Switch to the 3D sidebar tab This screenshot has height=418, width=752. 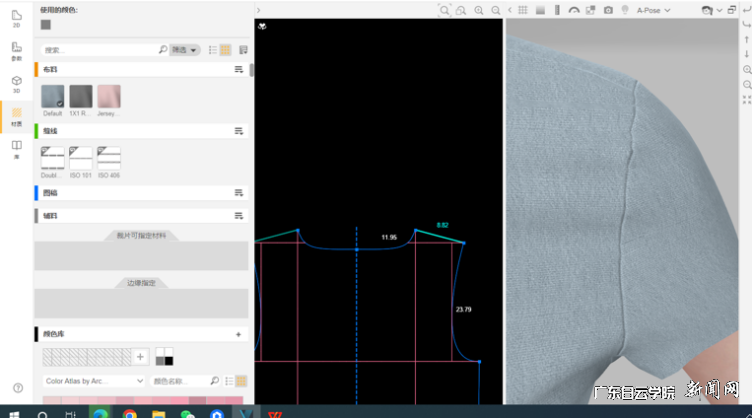click(x=16, y=83)
